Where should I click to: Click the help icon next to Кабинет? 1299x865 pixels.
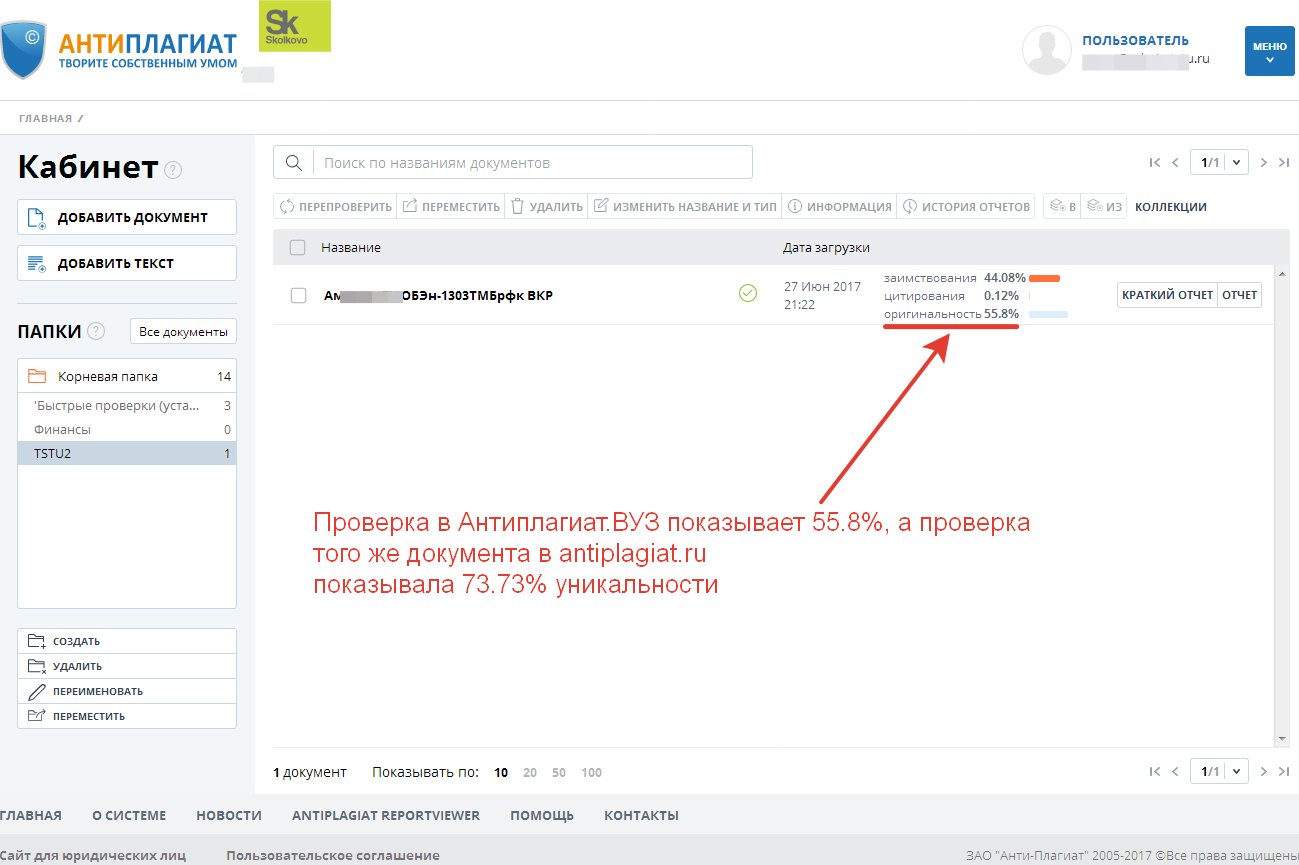(173, 170)
